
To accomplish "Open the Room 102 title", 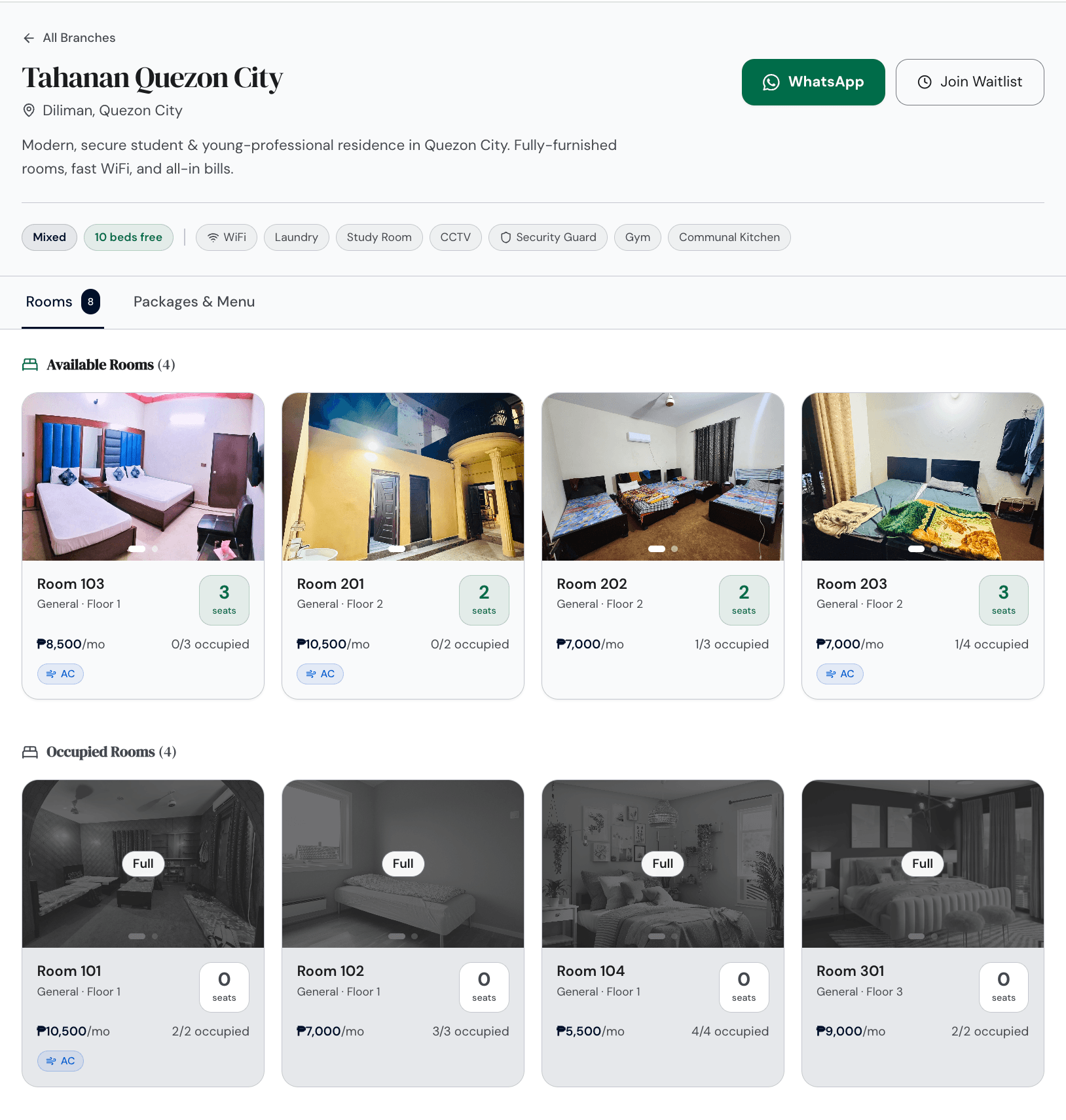I will (x=331, y=971).
